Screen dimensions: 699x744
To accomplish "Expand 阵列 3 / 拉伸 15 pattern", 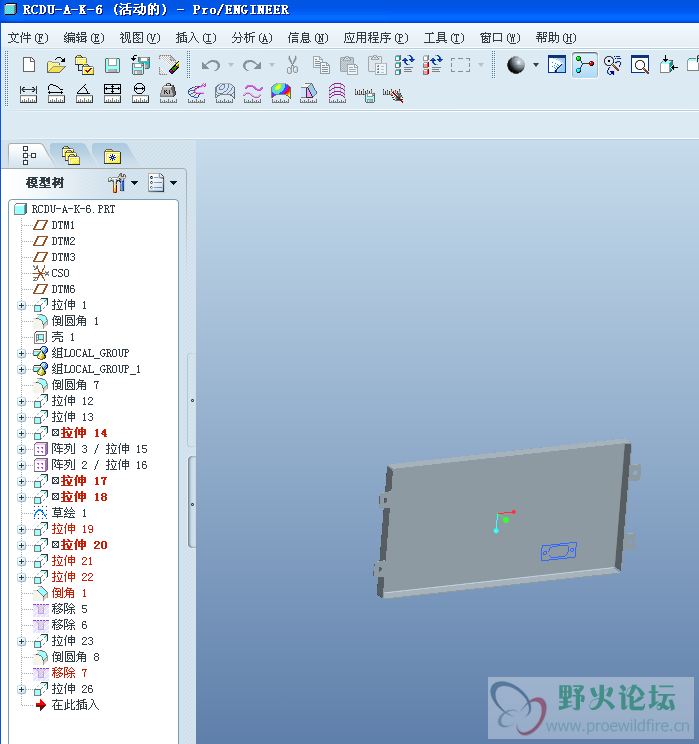I will (21, 449).
